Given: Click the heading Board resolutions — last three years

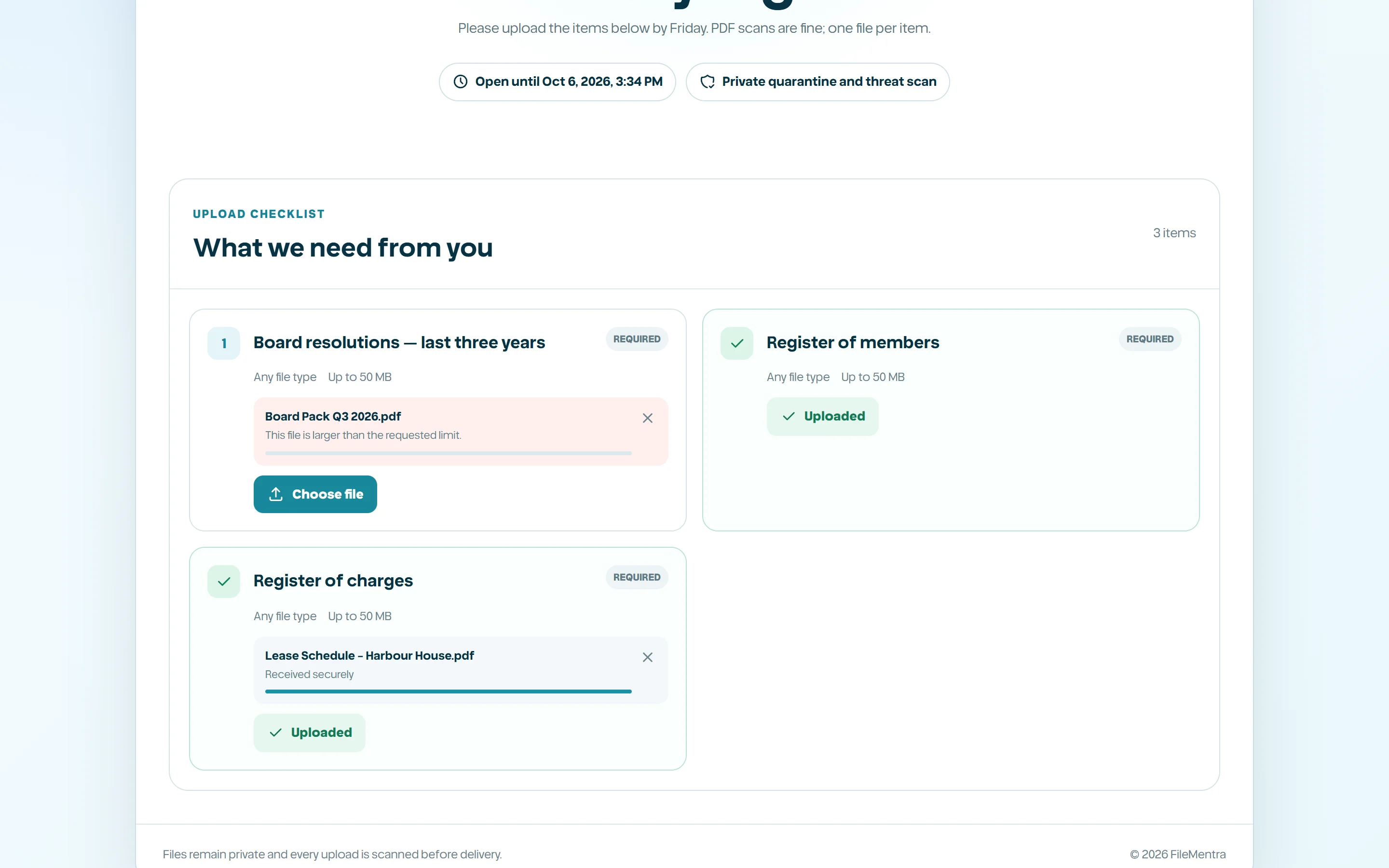Looking at the screenshot, I should 399,342.
